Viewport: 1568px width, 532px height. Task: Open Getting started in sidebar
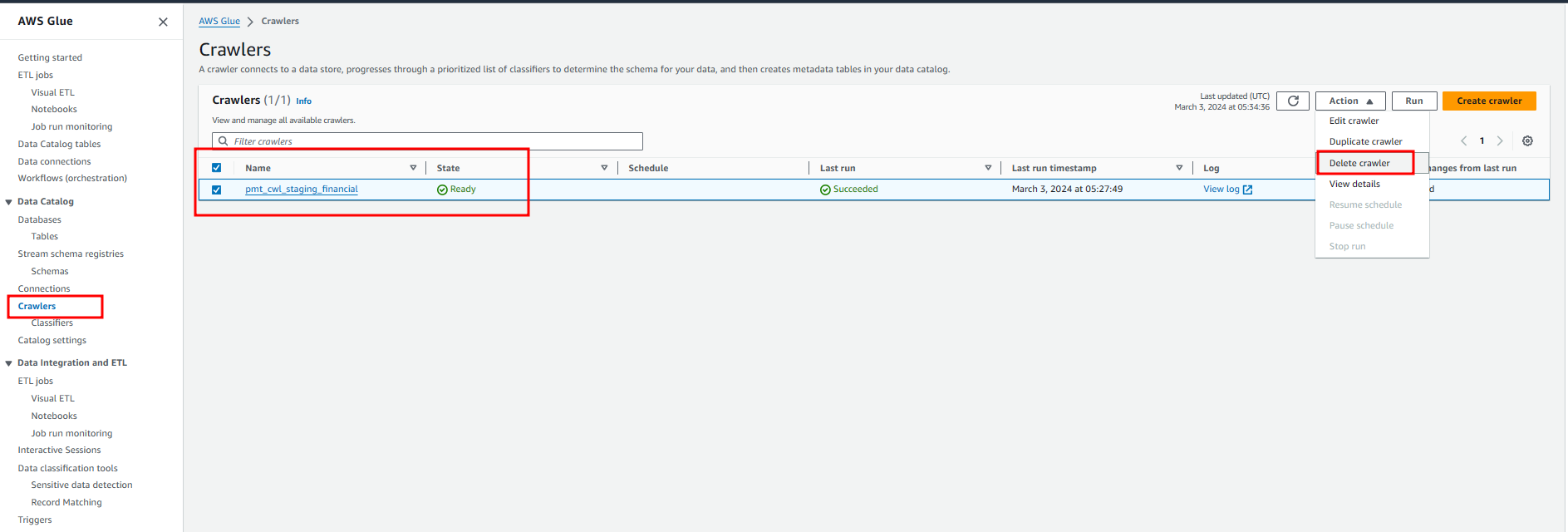(50, 58)
